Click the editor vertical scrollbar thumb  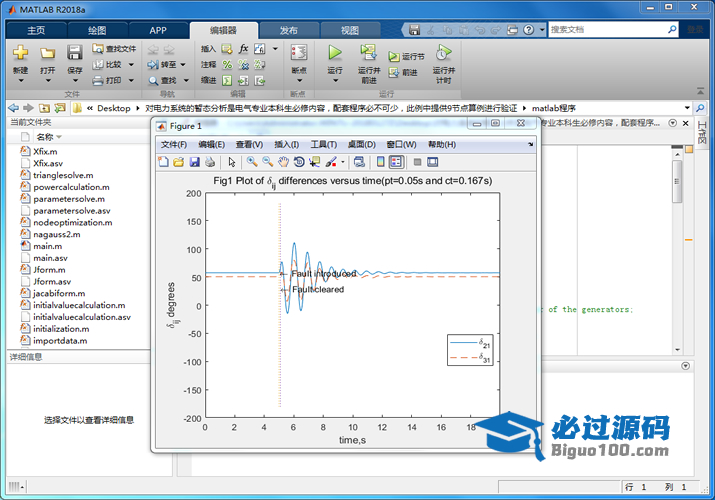(677, 181)
